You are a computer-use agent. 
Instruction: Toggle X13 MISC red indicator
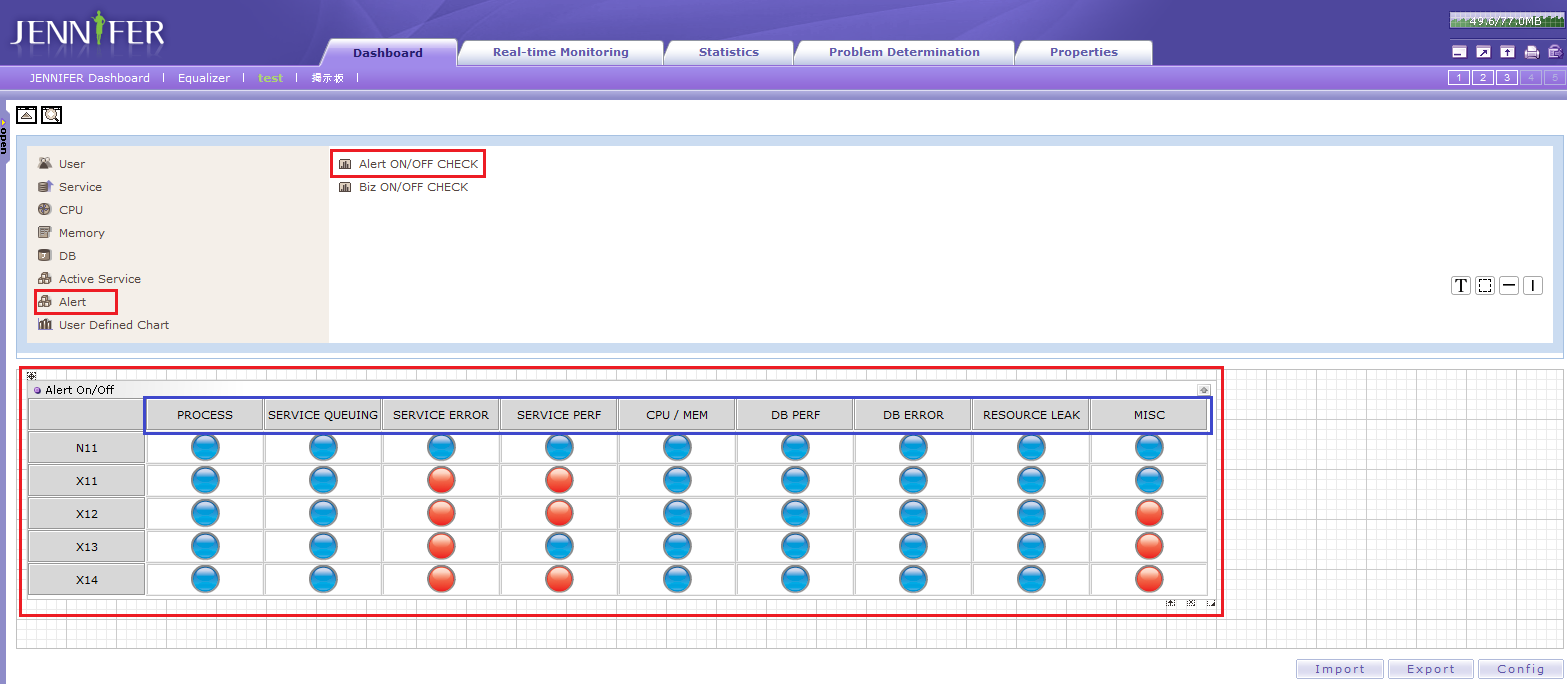[1149, 547]
